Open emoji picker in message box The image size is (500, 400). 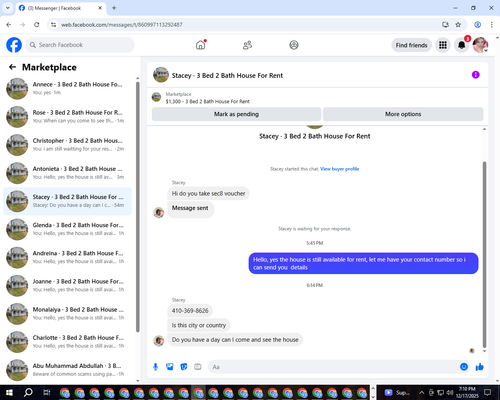[x=464, y=367]
